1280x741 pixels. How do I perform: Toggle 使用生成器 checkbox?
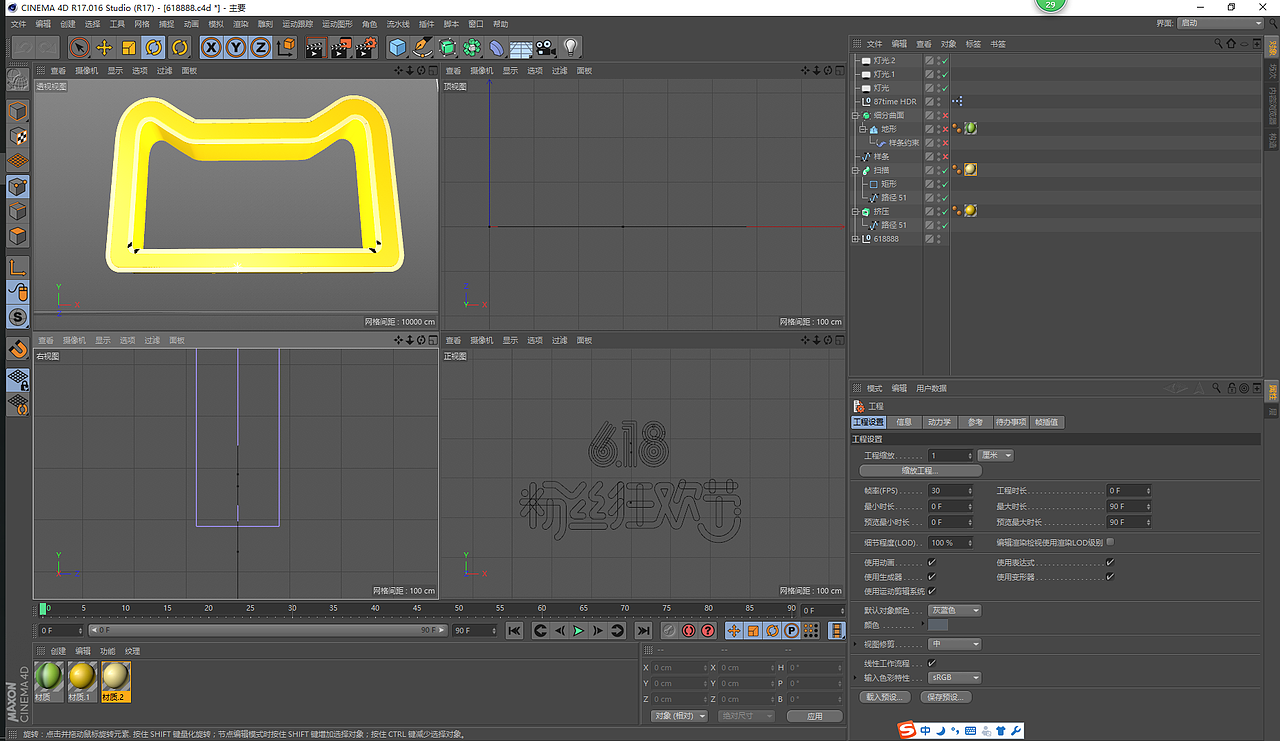coord(932,577)
